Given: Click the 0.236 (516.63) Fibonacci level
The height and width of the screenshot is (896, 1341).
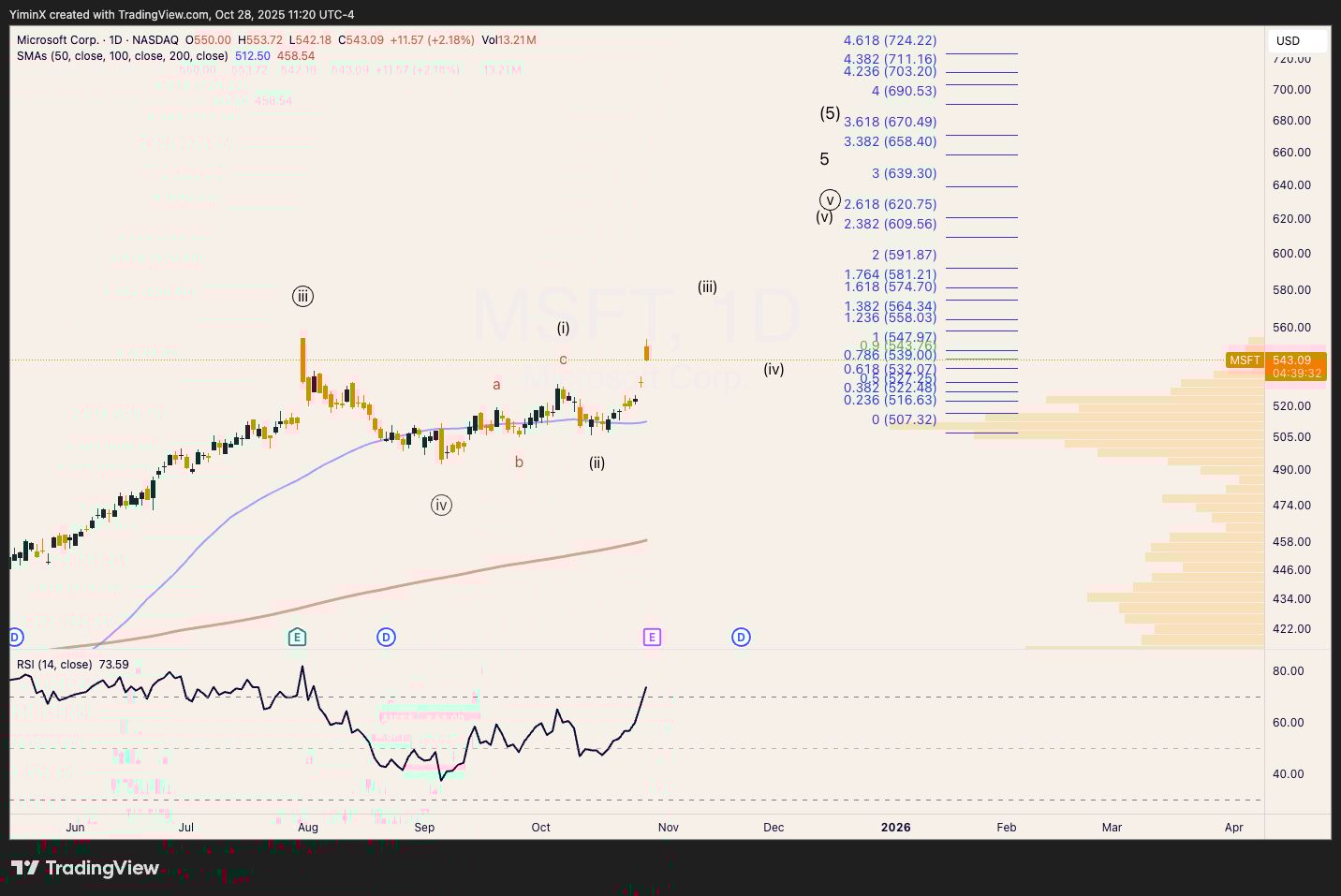Looking at the screenshot, I should pos(890,400).
